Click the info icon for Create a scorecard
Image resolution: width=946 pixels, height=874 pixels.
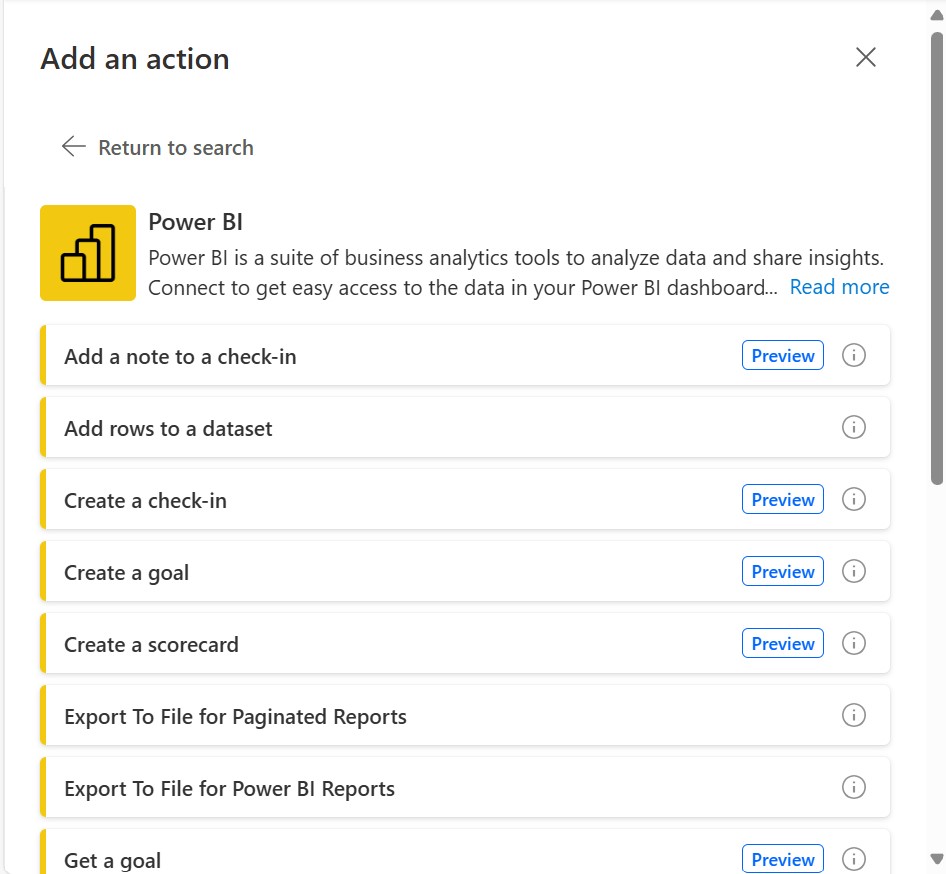(x=854, y=643)
